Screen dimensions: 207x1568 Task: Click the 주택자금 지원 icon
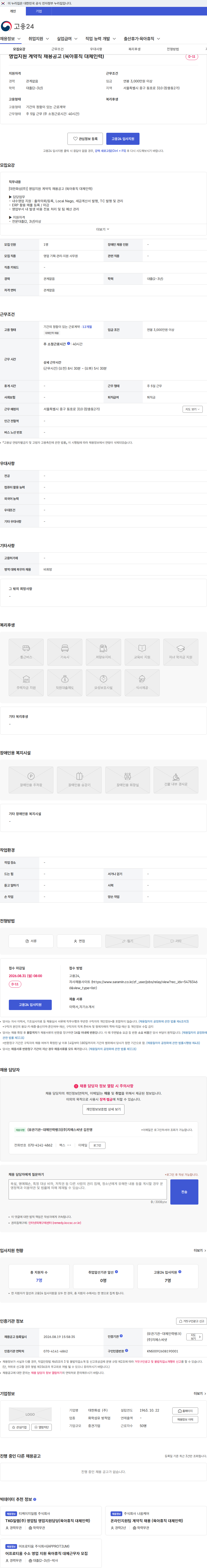tap(26, 682)
